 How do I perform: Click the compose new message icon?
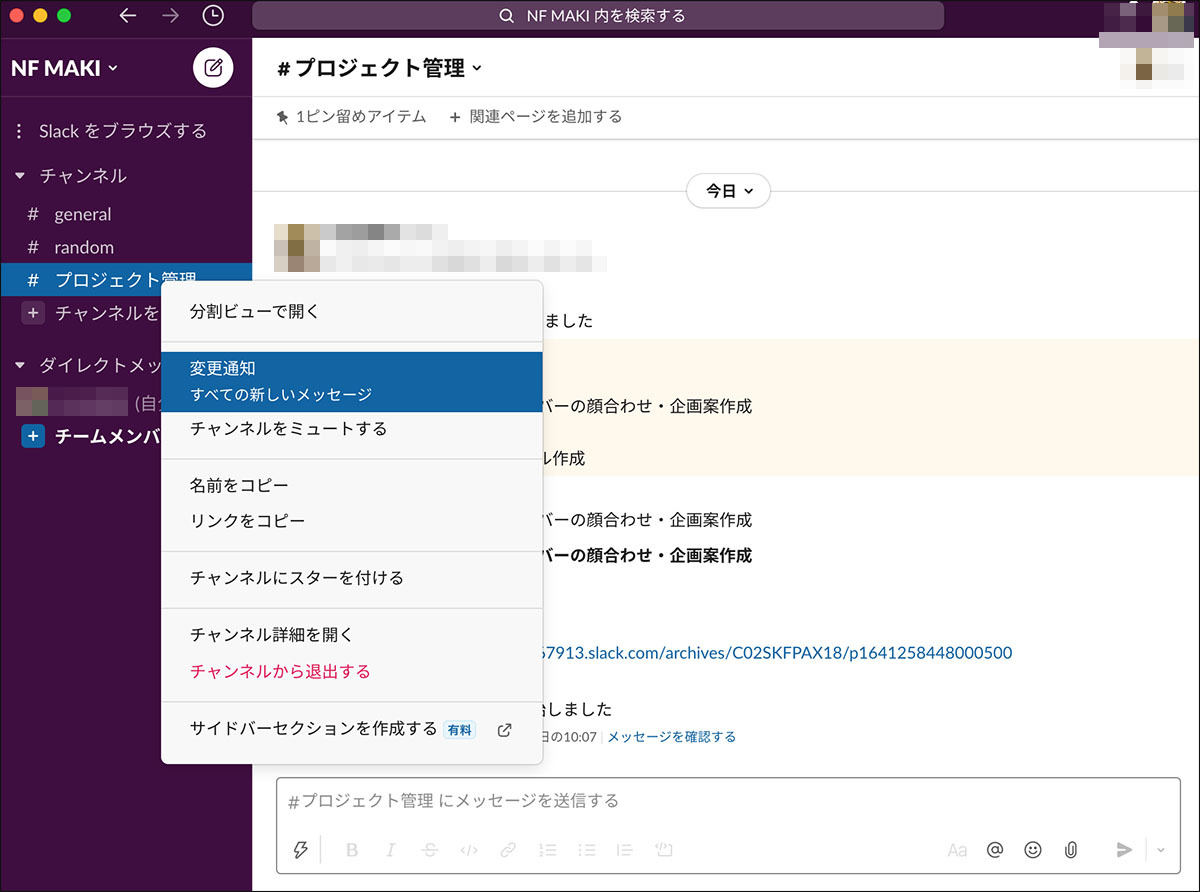point(212,68)
